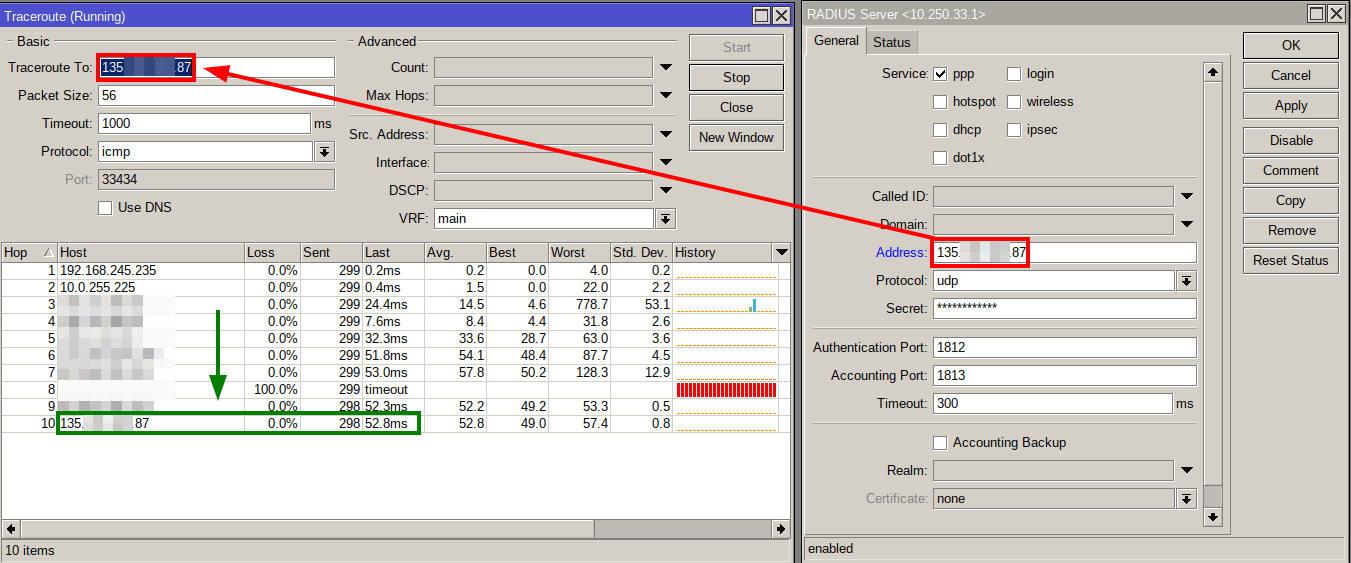The height and width of the screenshot is (563, 1351).
Task: Enable the hotspot service checkbox
Action: [x=940, y=102]
